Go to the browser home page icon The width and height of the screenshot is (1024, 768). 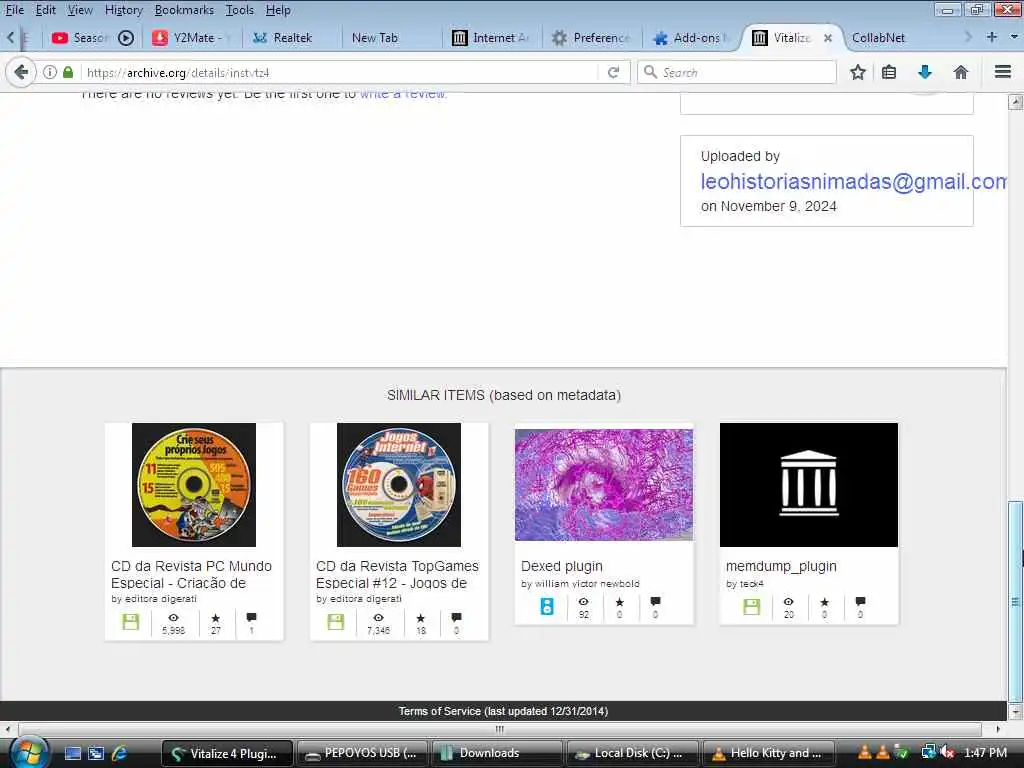point(961,72)
